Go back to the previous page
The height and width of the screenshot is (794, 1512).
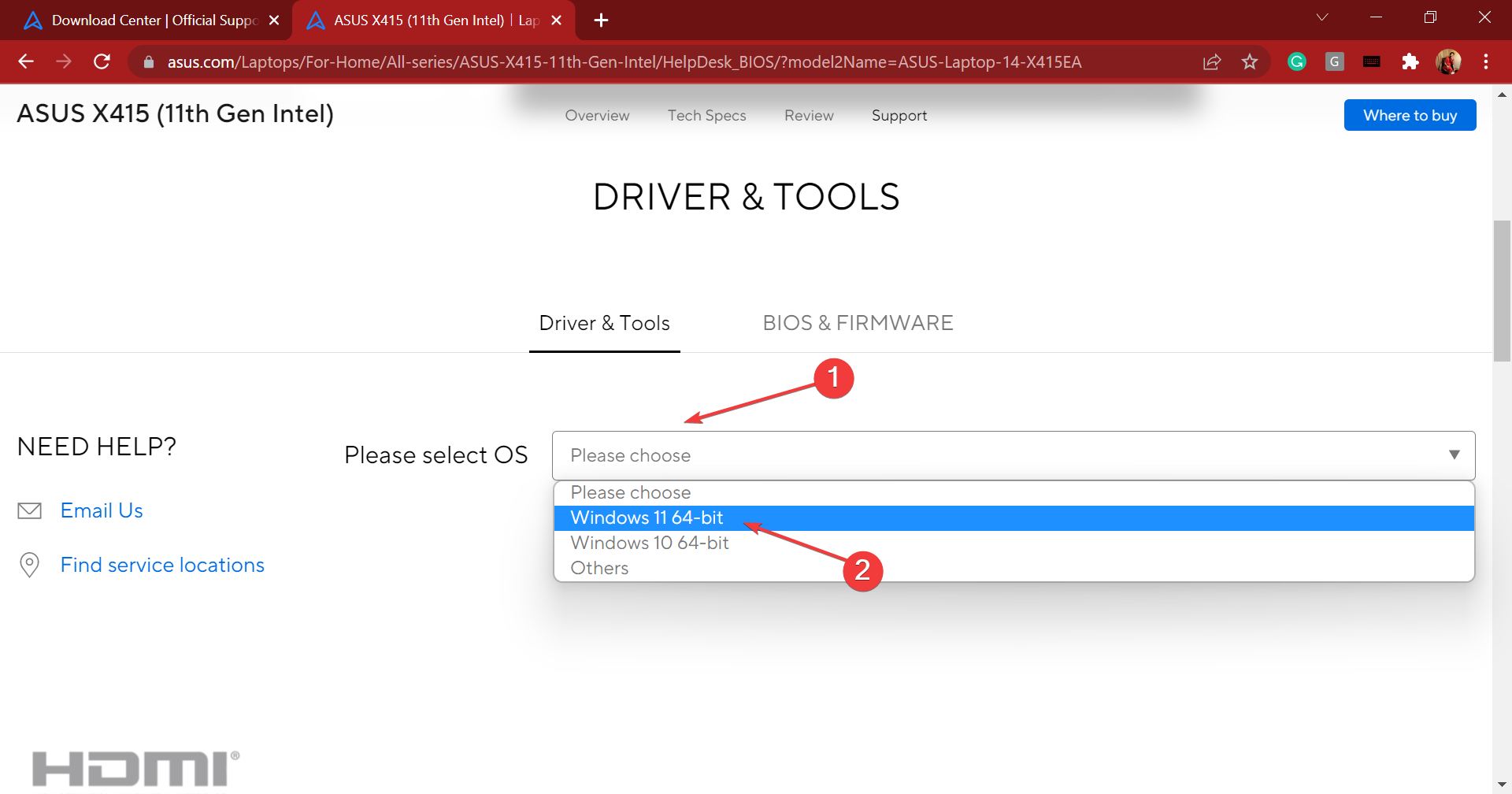[26, 61]
